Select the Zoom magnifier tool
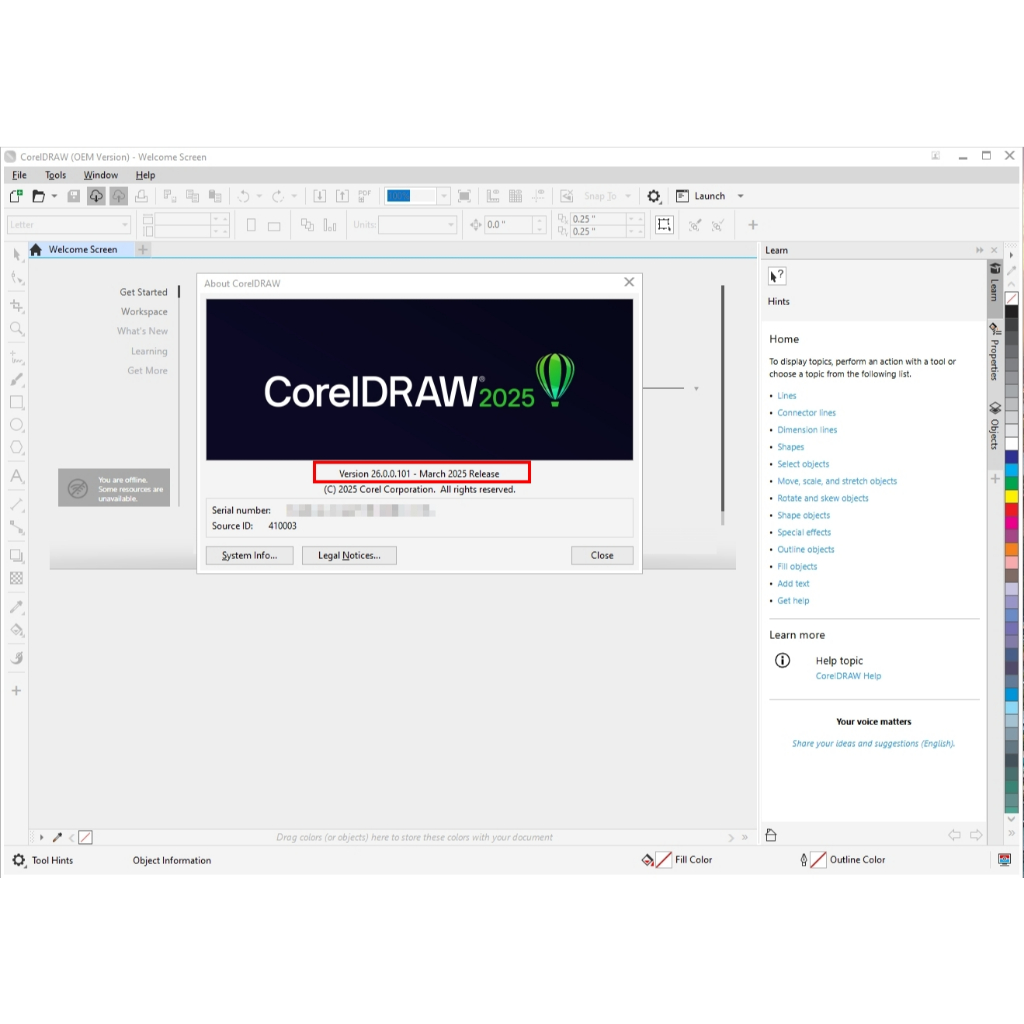 tap(17, 328)
